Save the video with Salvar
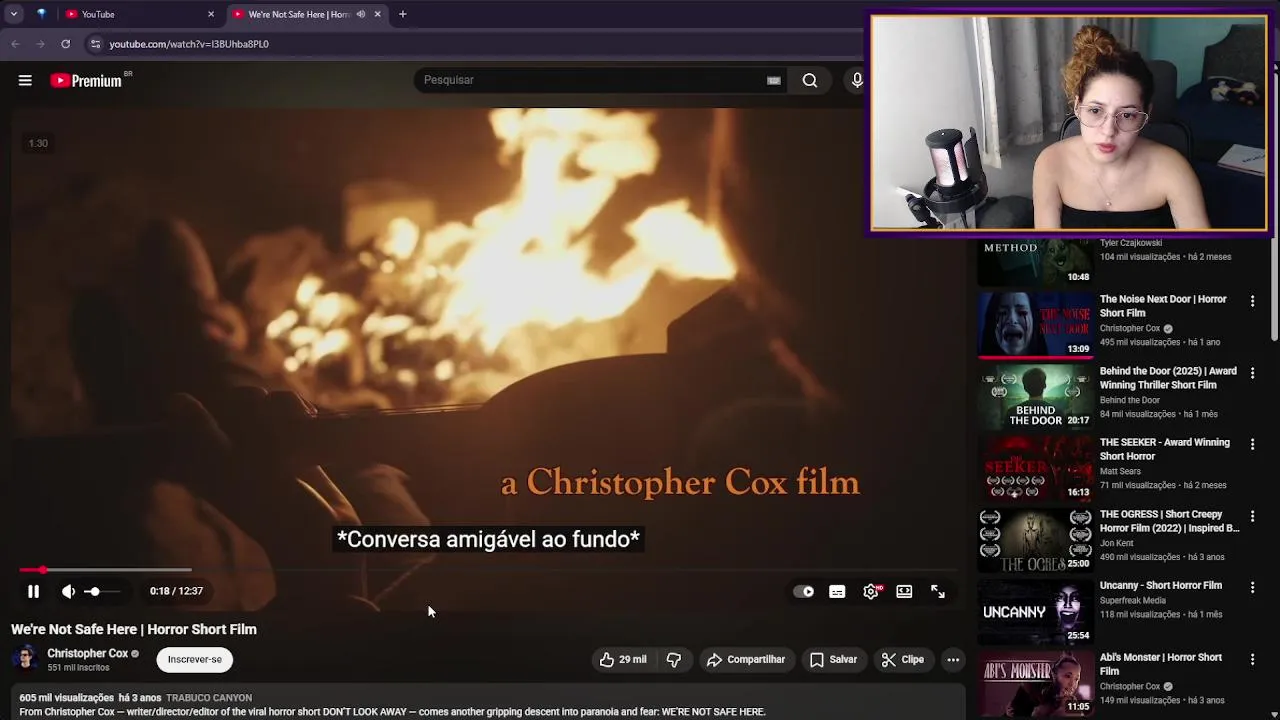 [x=833, y=659]
